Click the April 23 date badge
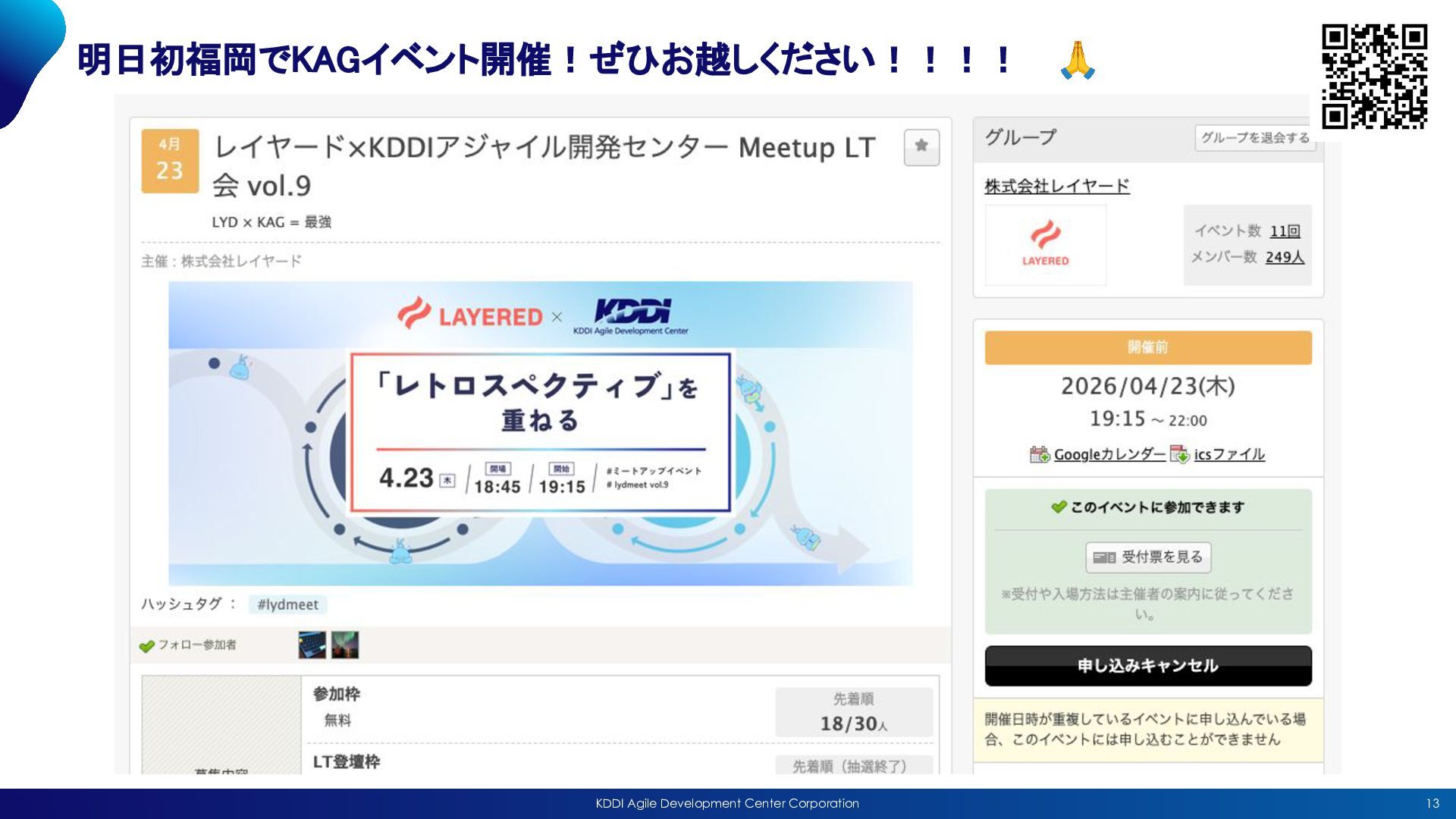This screenshot has width=1456, height=819. pos(170,161)
